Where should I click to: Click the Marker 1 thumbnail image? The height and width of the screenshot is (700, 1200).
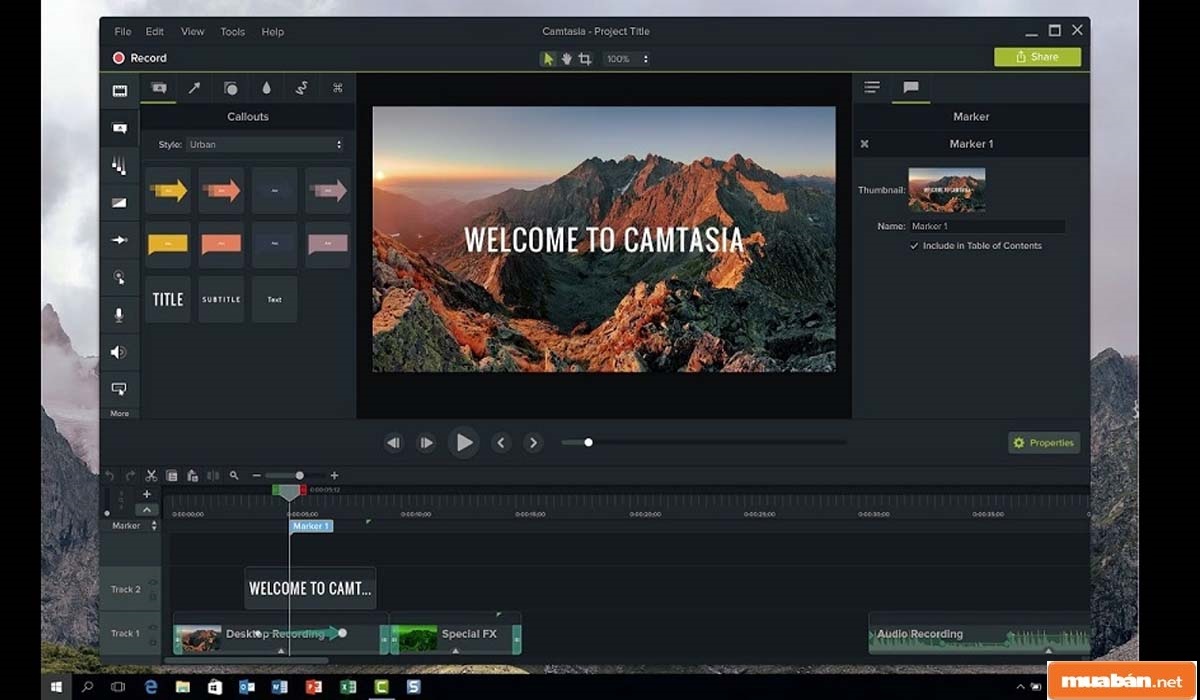pyautogui.click(x=946, y=189)
